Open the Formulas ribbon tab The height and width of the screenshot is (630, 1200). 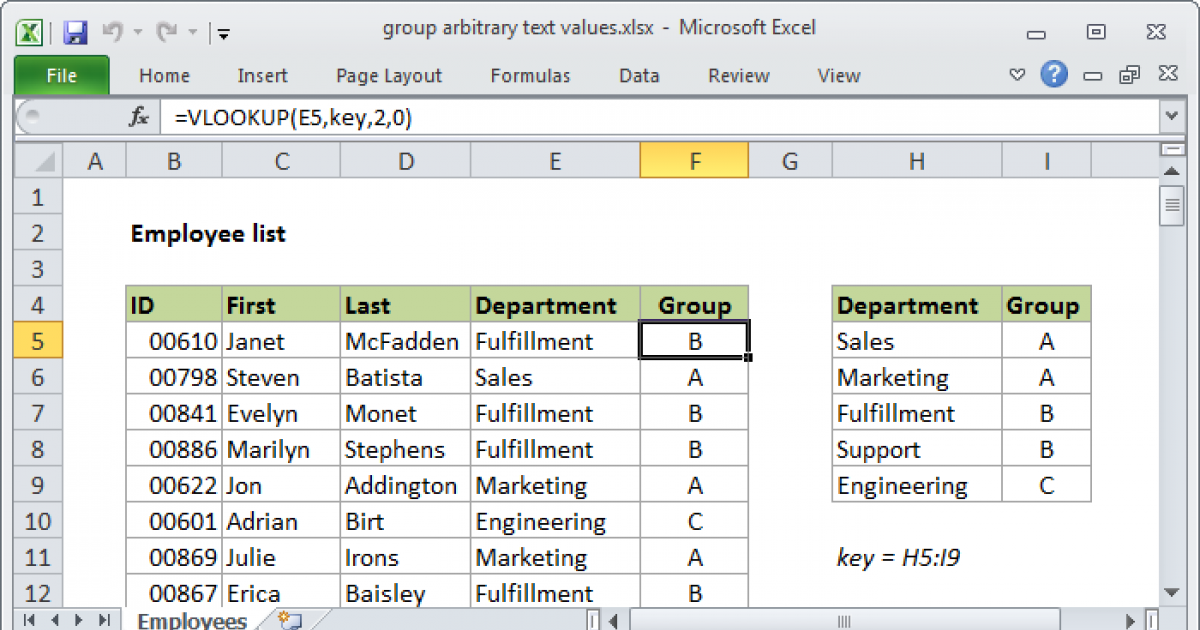530,76
